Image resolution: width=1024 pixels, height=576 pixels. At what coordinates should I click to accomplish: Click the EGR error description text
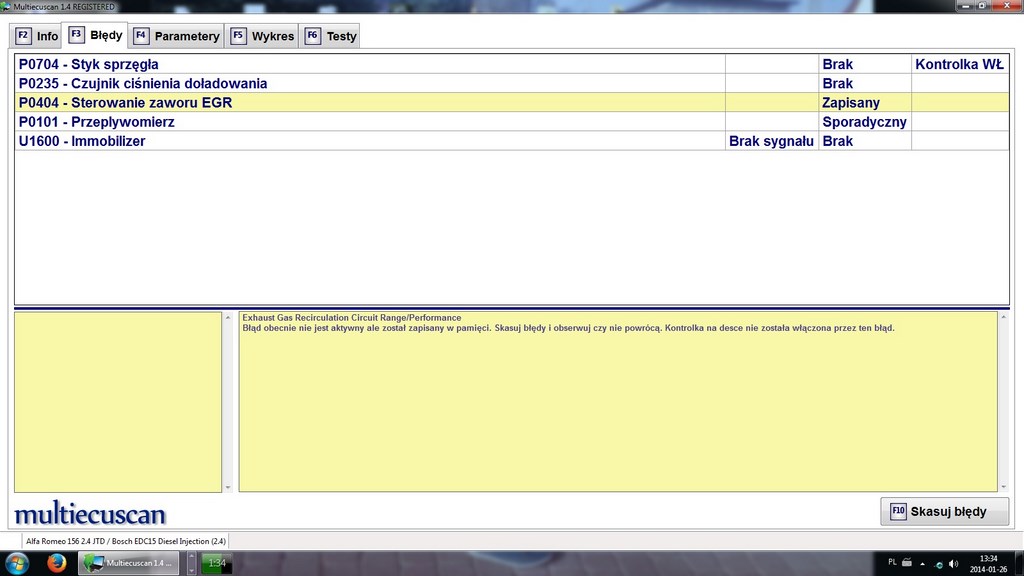click(568, 323)
